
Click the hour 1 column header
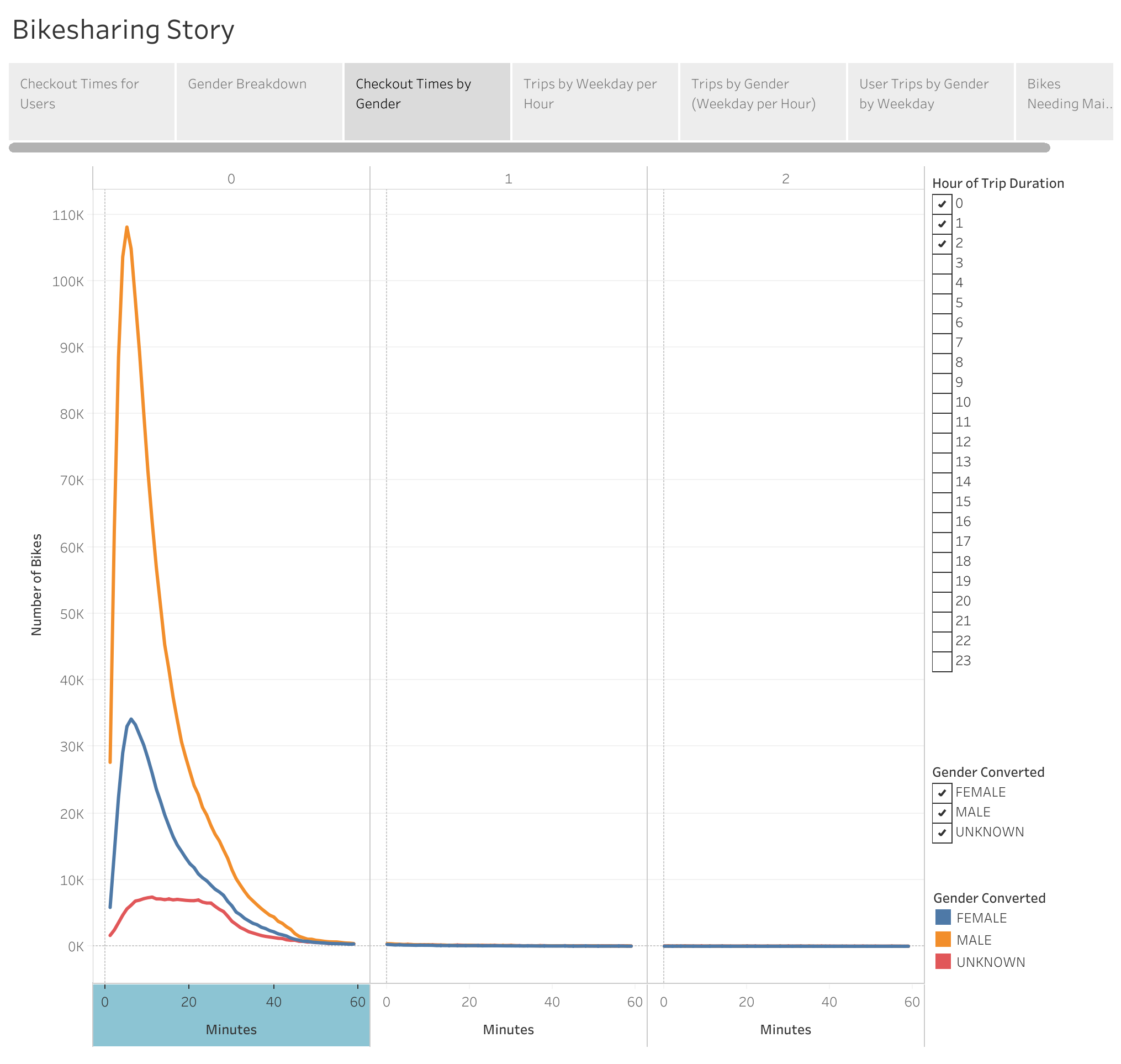509,178
